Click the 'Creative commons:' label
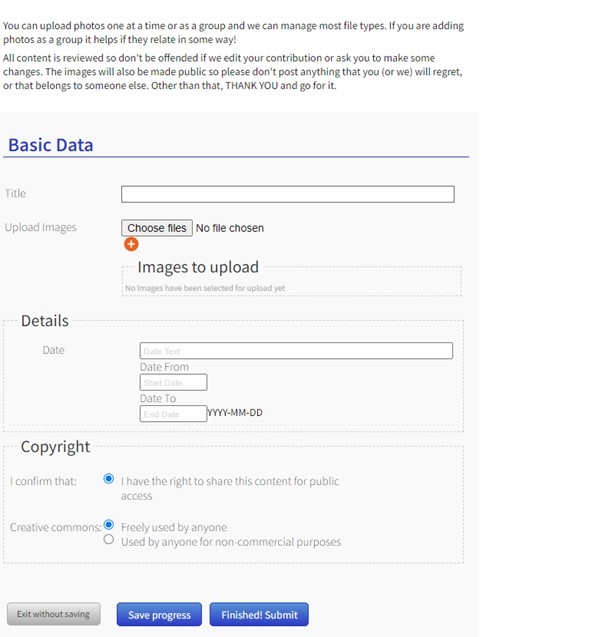 pos(56,527)
